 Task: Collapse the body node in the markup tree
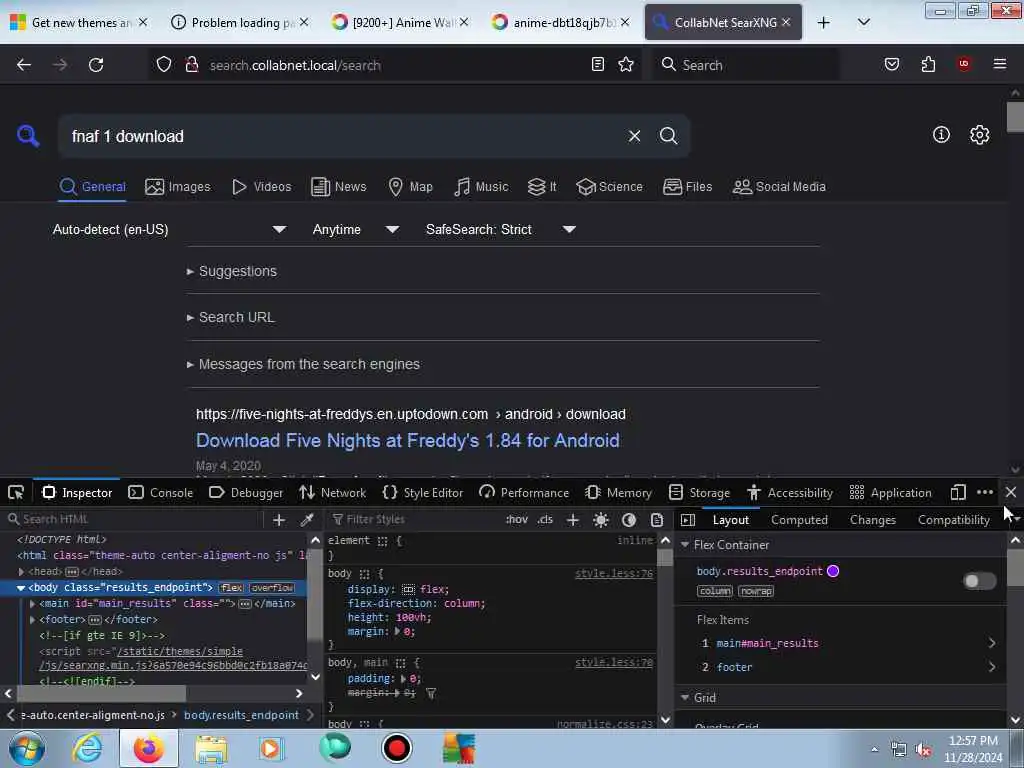(x=21, y=588)
